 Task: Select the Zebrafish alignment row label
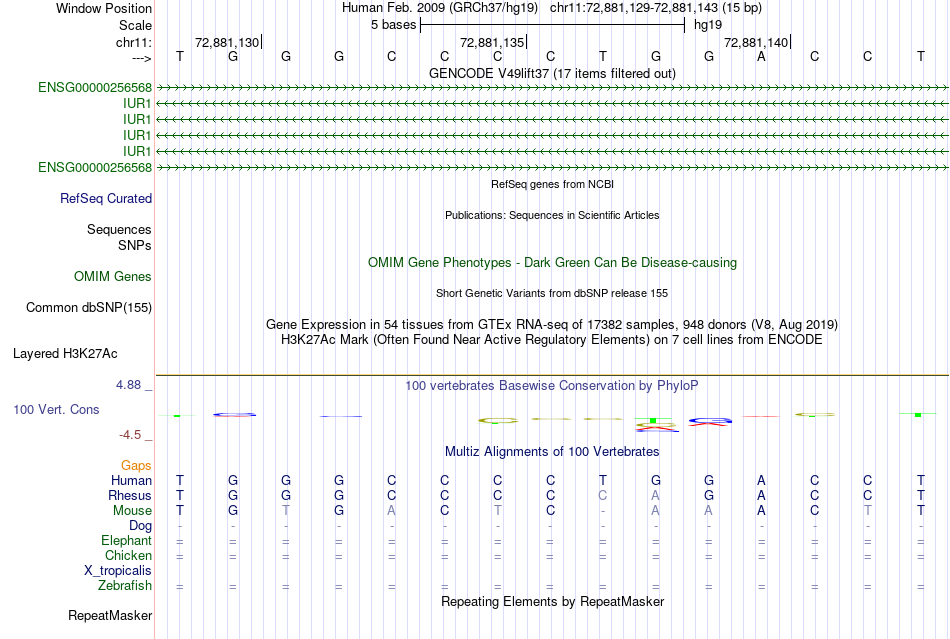pyautogui.click(x=125, y=586)
